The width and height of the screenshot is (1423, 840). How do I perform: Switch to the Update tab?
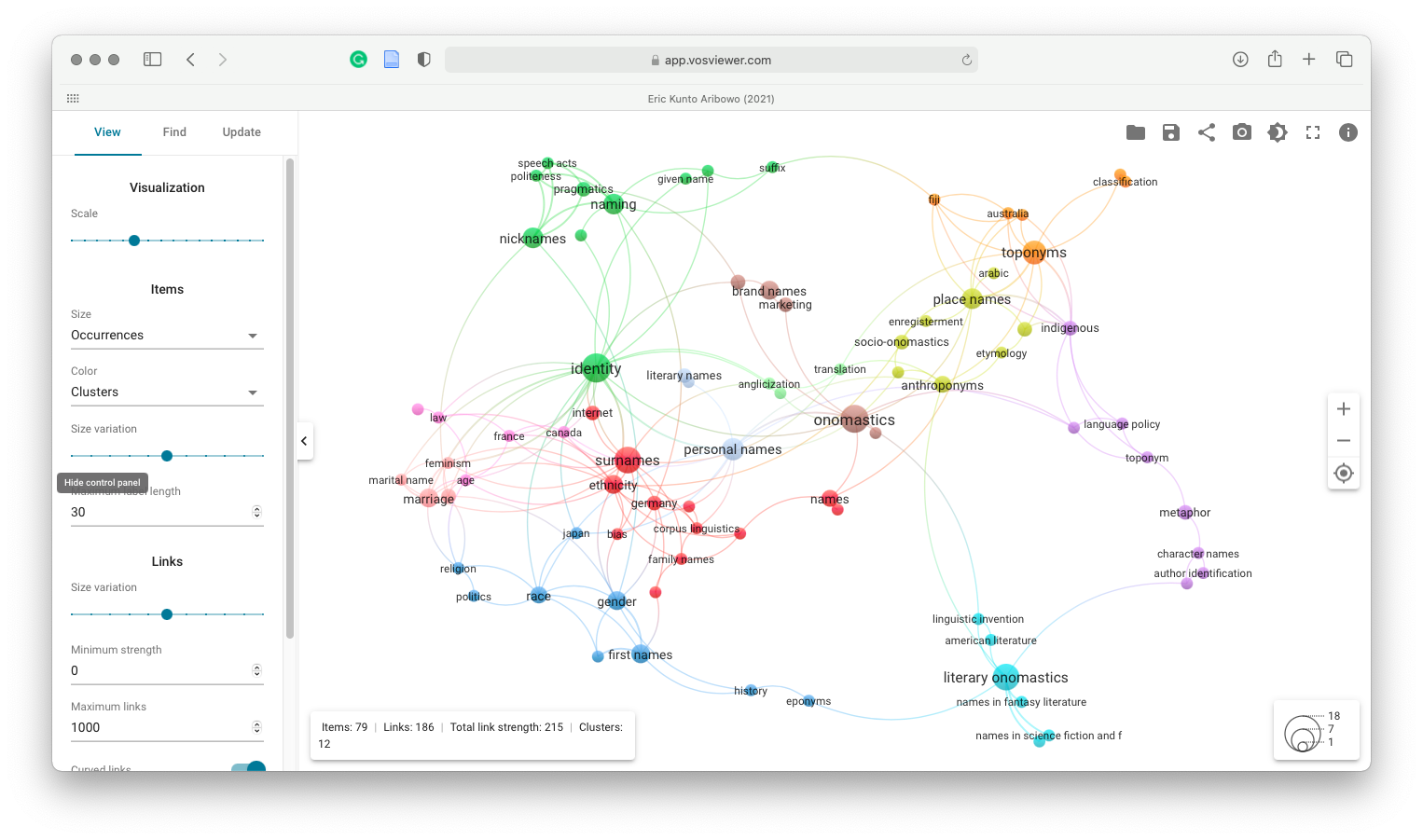pyautogui.click(x=241, y=131)
